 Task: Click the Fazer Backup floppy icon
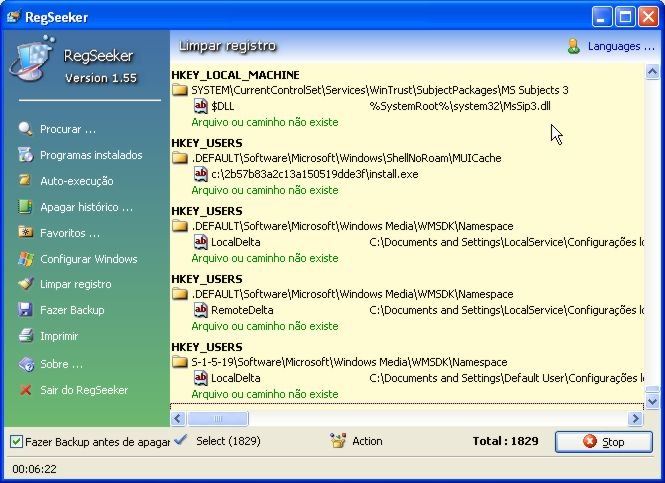point(25,310)
